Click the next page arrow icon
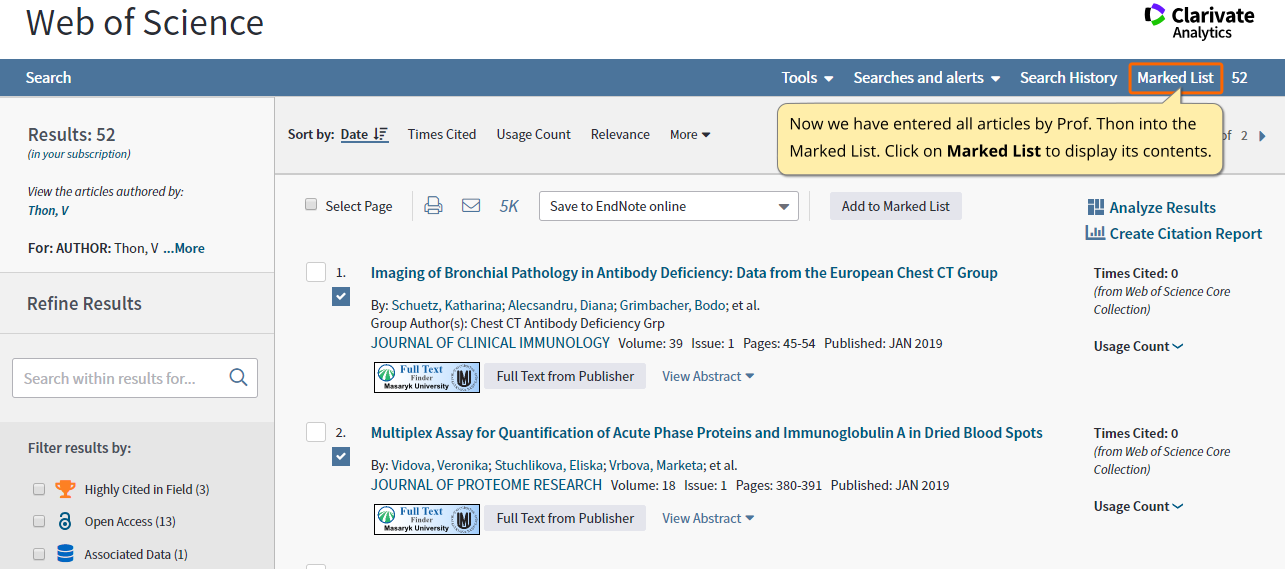Screen dimensions: 1285x569 [x=1262, y=136]
